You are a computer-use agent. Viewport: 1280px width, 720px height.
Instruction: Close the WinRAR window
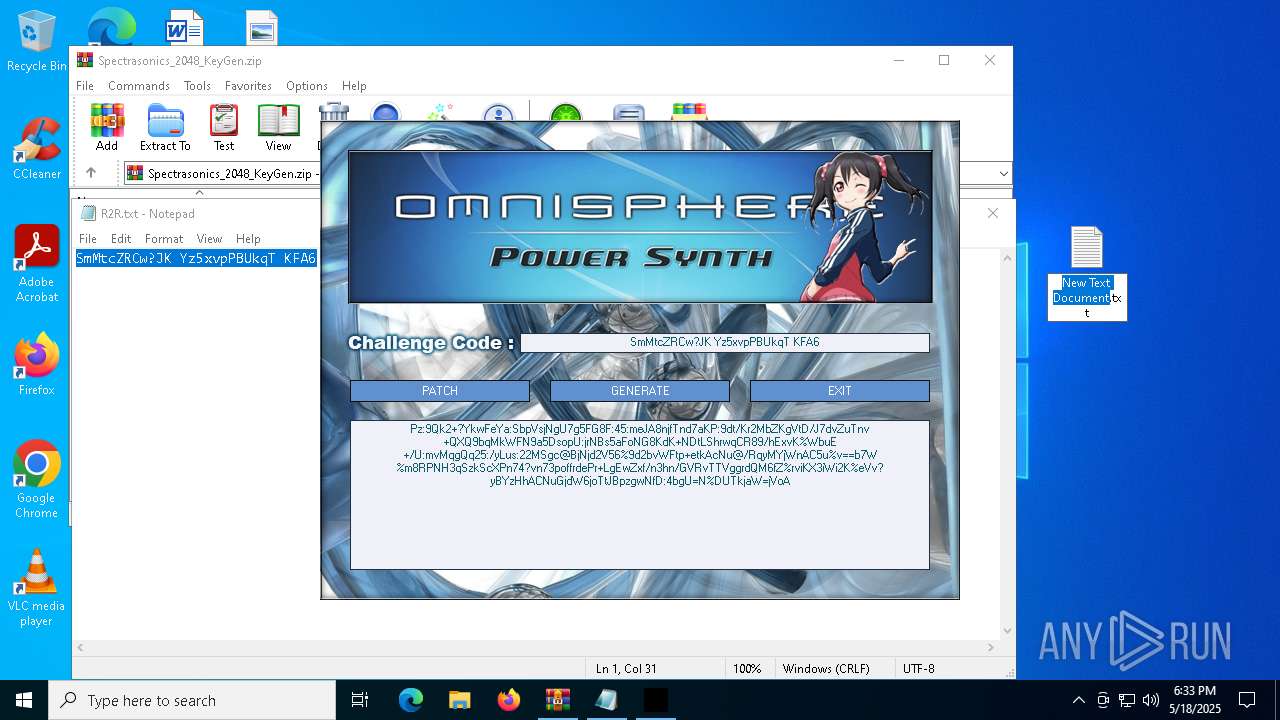(x=989, y=60)
